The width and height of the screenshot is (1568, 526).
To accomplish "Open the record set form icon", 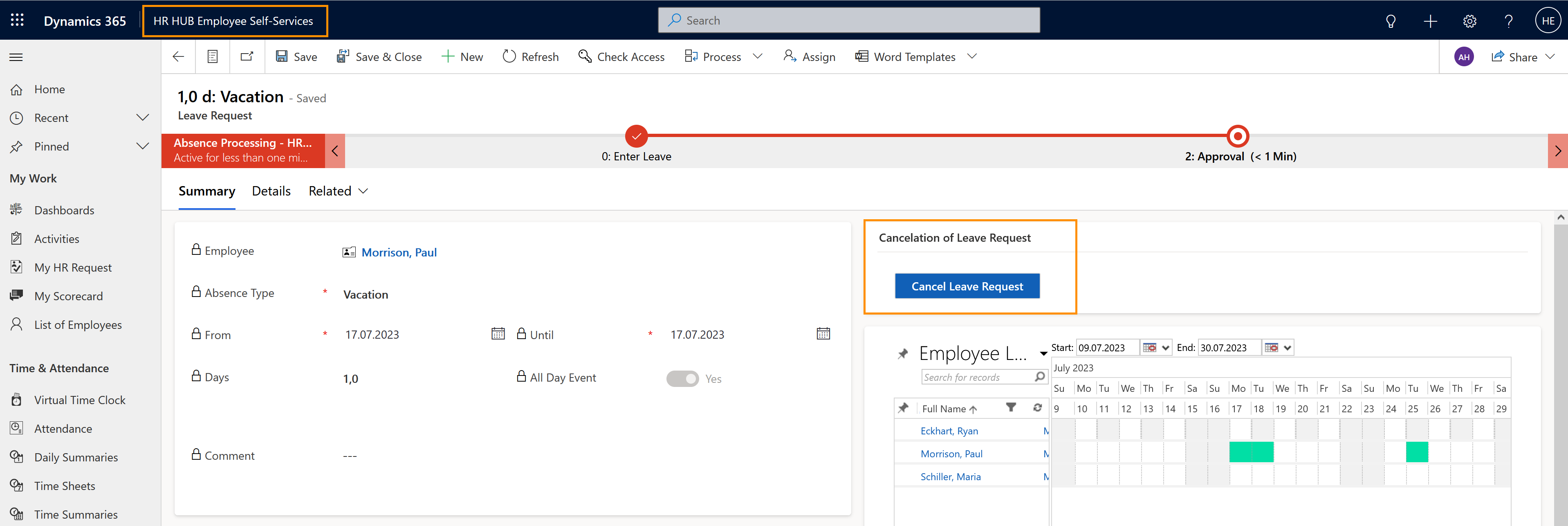I will coord(213,56).
